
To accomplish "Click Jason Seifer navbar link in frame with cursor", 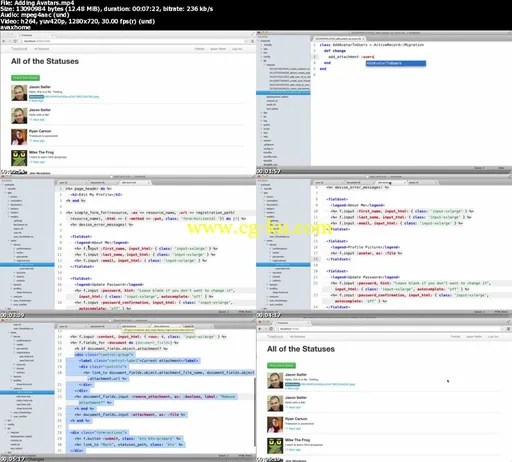I will (x=474, y=337).
